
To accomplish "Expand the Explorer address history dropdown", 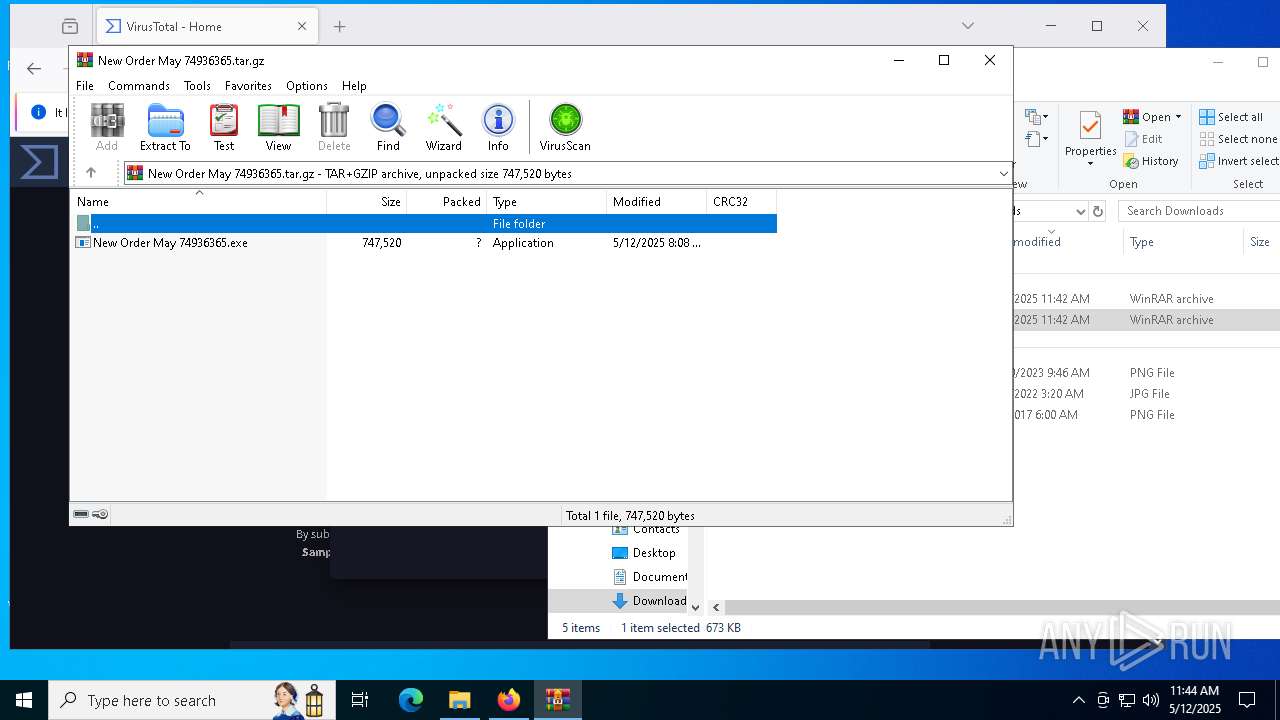I will [1080, 211].
